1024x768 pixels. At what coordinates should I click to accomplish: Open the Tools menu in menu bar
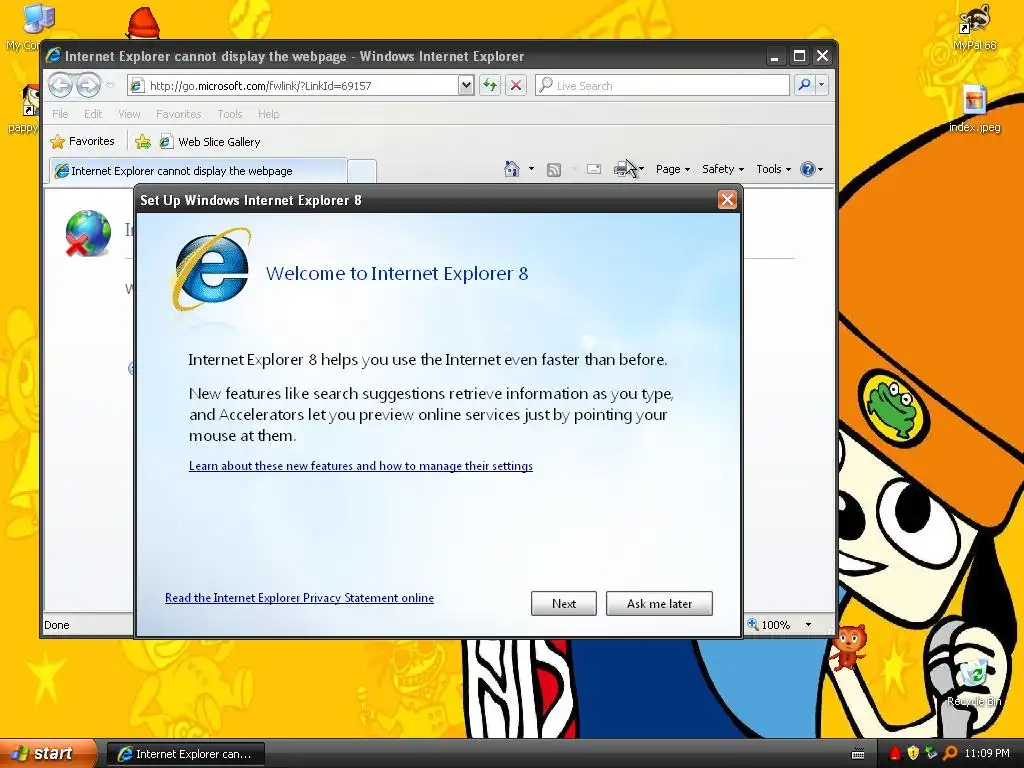(230, 114)
